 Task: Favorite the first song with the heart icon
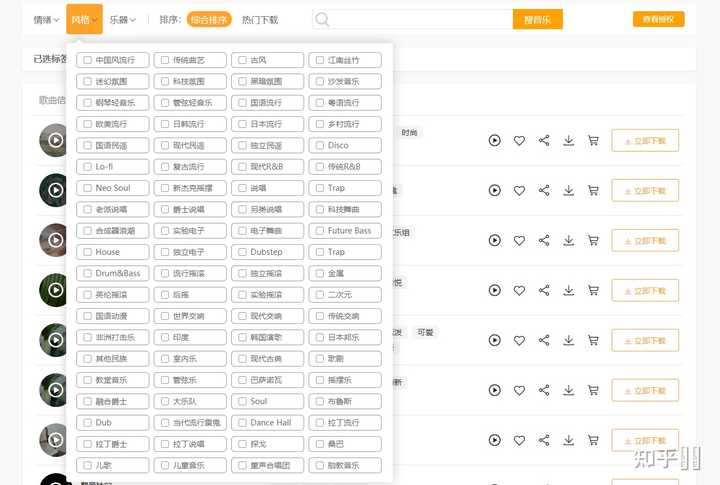point(519,141)
